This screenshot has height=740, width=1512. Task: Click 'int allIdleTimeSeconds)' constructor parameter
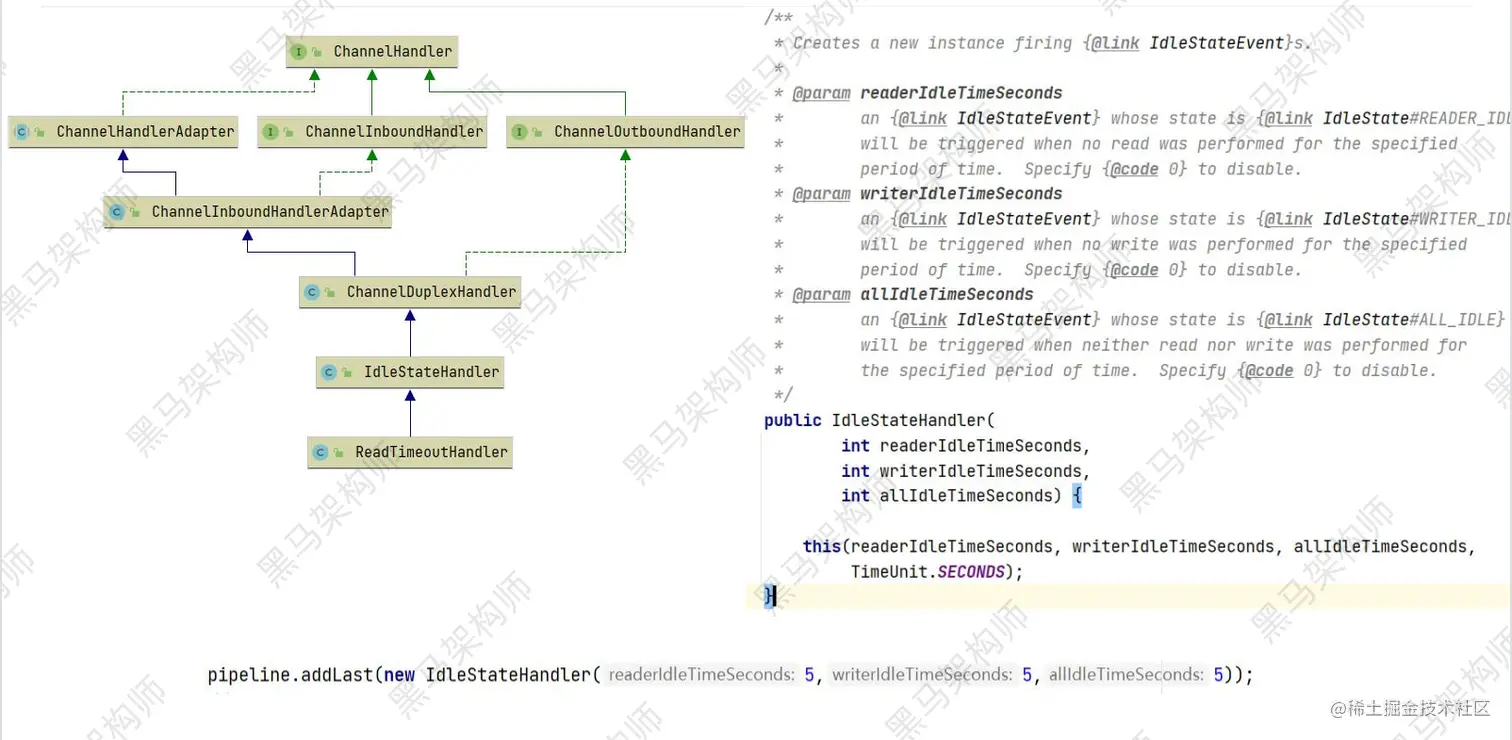click(x=951, y=496)
